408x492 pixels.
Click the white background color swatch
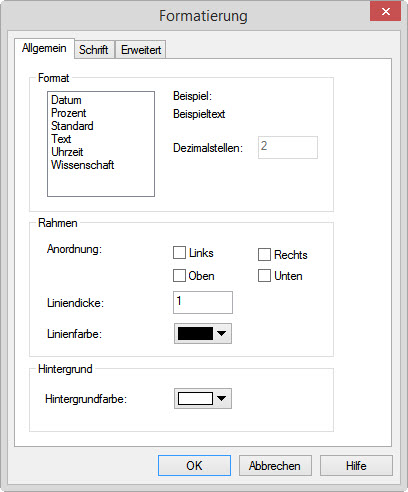click(195, 398)
